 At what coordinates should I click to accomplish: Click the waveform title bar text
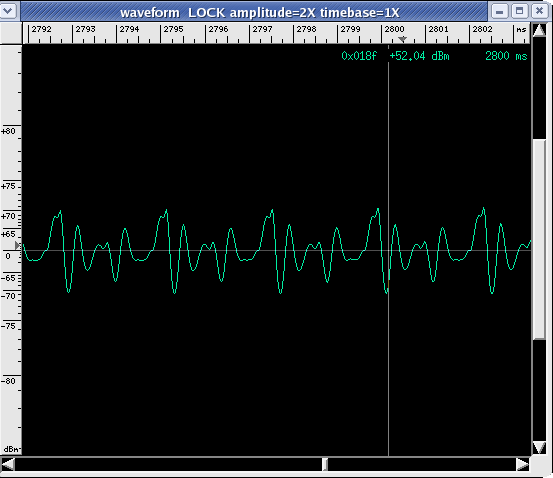click(x=260, y=13)
